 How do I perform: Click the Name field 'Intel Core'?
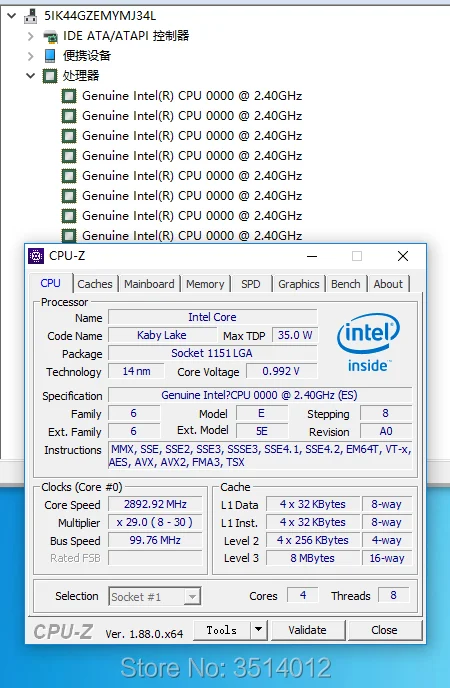(x=213, y=317)
